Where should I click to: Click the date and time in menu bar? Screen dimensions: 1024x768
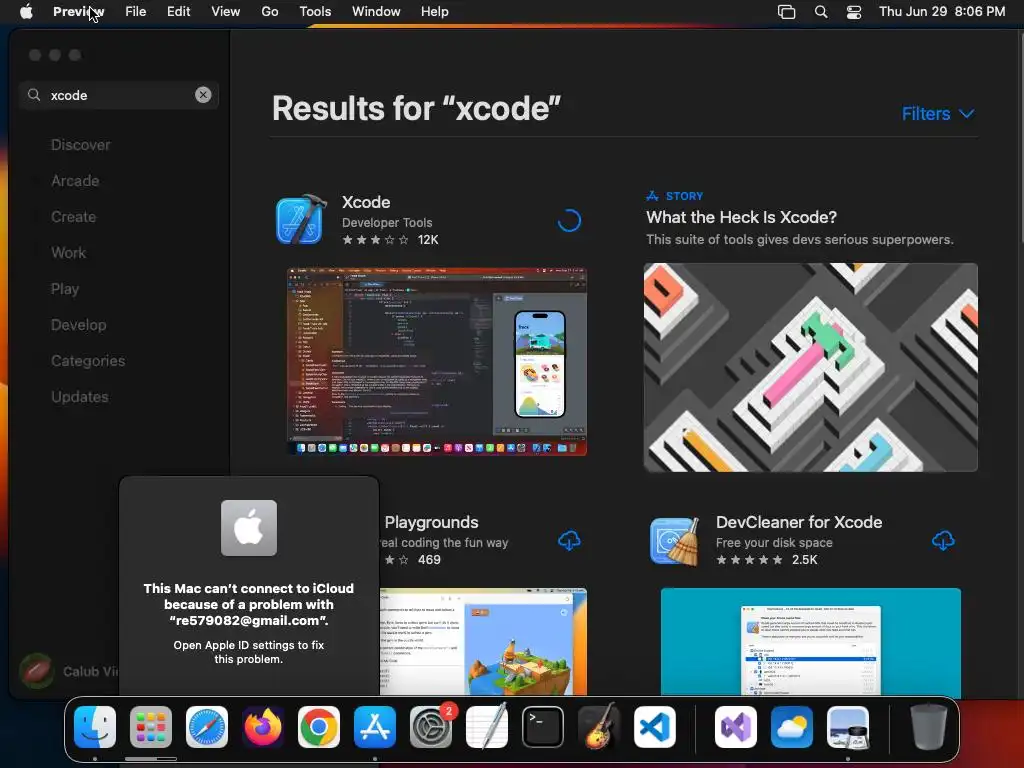click(x=942, y=12)
